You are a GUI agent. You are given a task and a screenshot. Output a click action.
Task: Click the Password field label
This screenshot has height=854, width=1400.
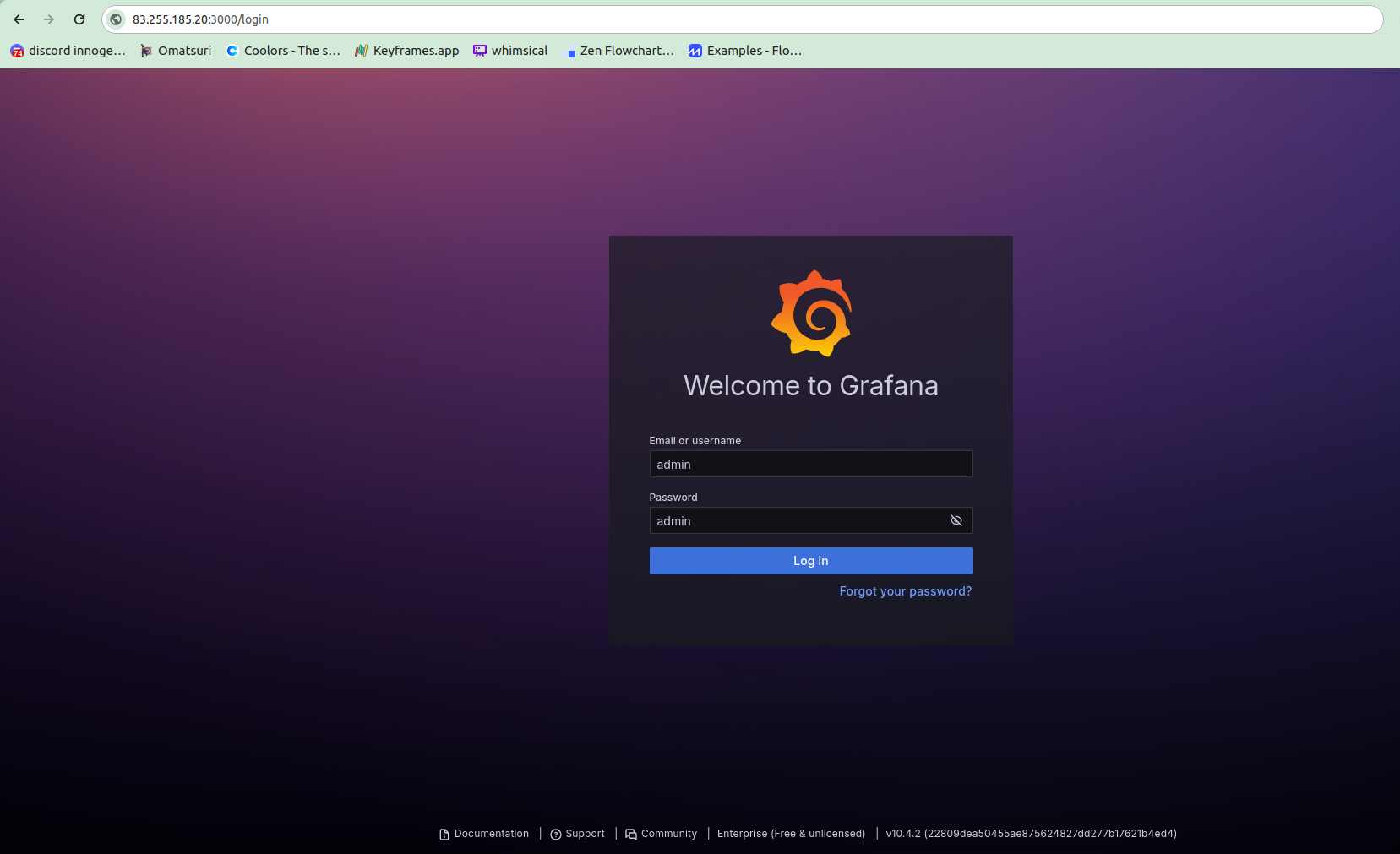coord(673,498)
